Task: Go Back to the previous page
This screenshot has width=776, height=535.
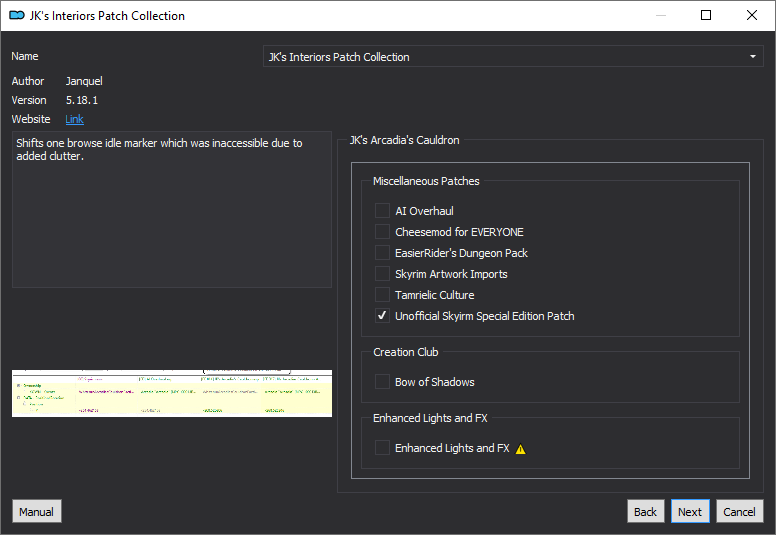Action: pyautogui.click(x=645, y=511)
